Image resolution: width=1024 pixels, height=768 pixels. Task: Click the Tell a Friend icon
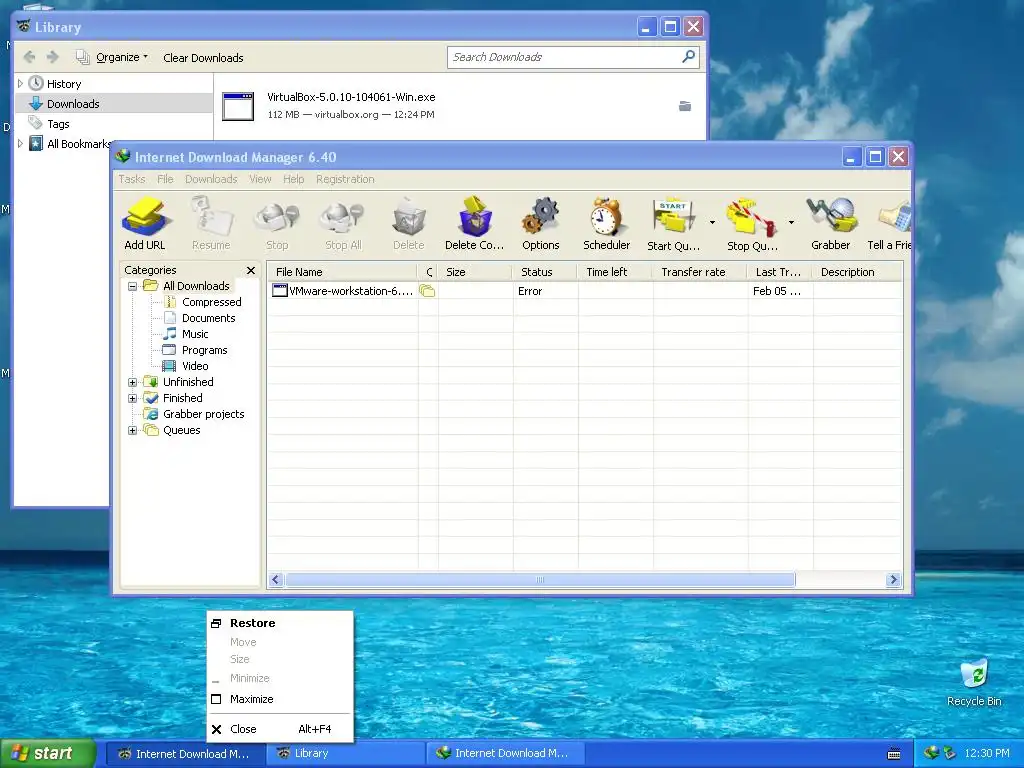889,224
